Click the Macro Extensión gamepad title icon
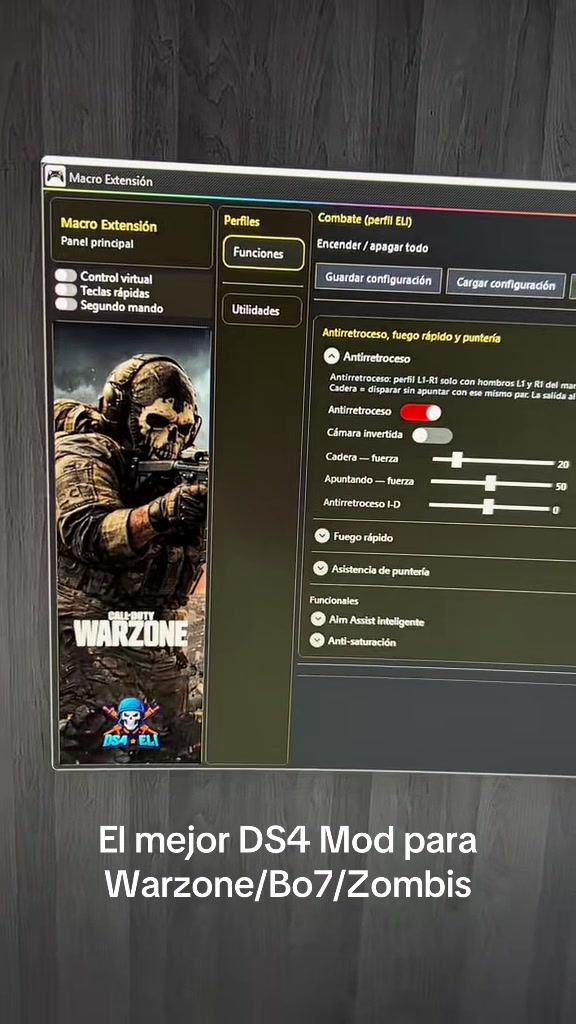This screenshot has width=576, height=1024. coord(55,176)
